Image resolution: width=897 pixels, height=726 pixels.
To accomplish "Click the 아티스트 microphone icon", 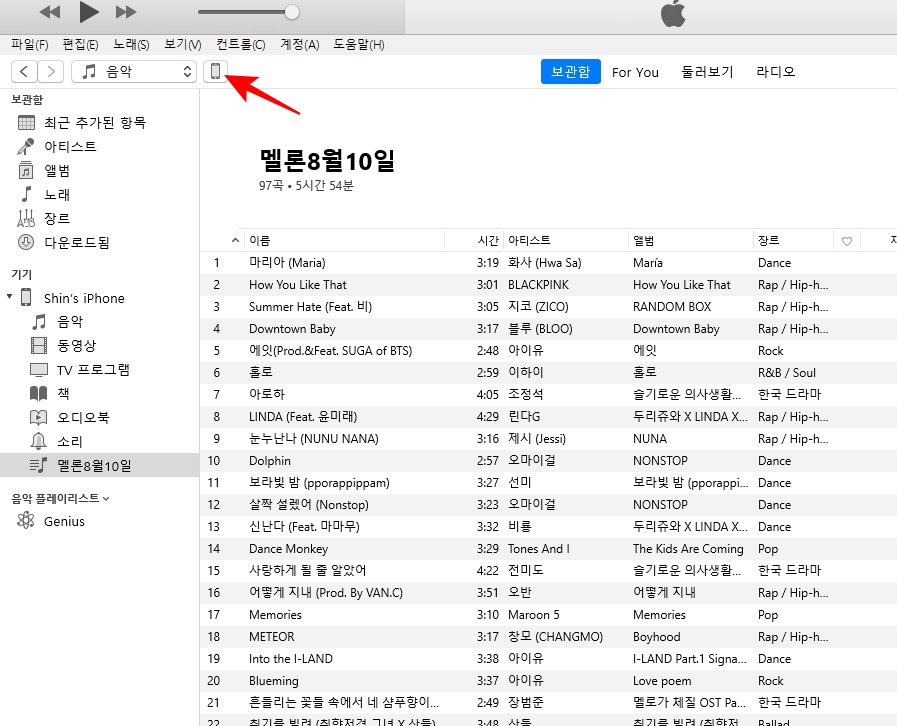I will click(25, 146).
